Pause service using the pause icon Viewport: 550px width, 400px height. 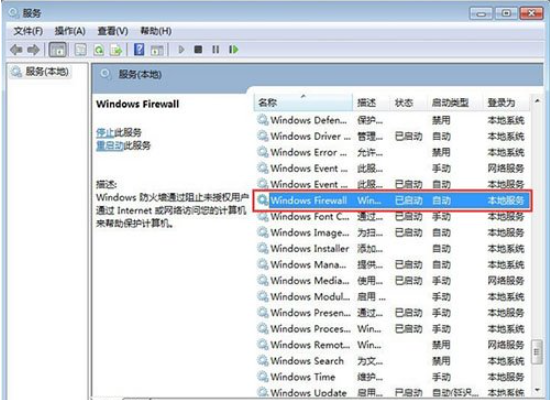216,49
